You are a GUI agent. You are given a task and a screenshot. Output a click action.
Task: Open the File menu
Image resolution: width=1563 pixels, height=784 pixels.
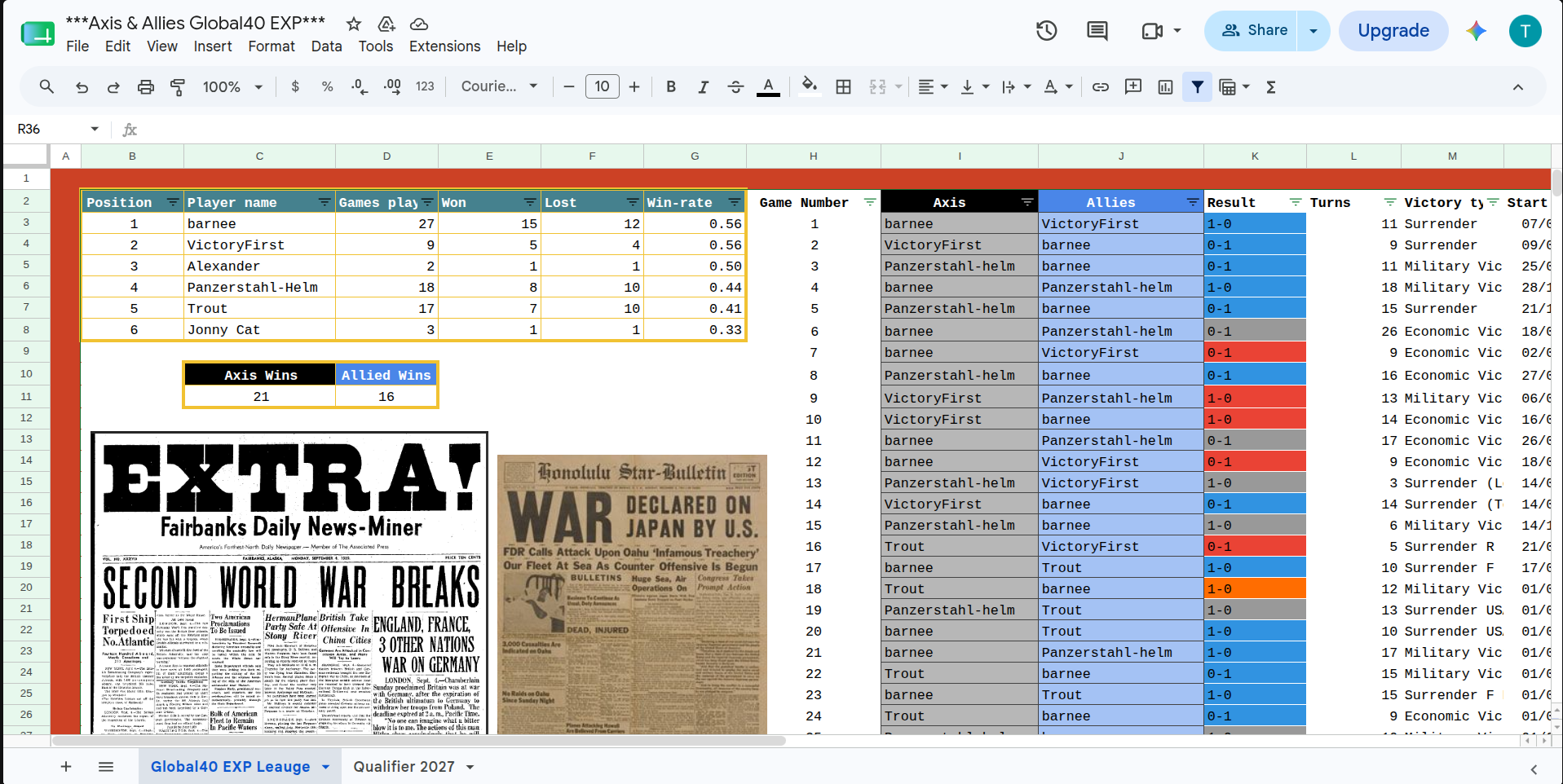[77, 46]
